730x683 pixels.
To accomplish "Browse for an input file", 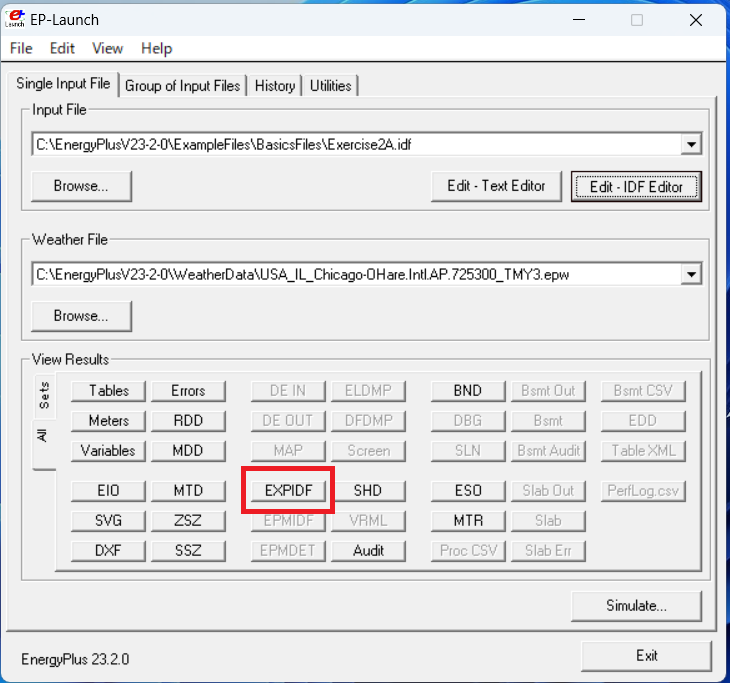I will 81,186.
